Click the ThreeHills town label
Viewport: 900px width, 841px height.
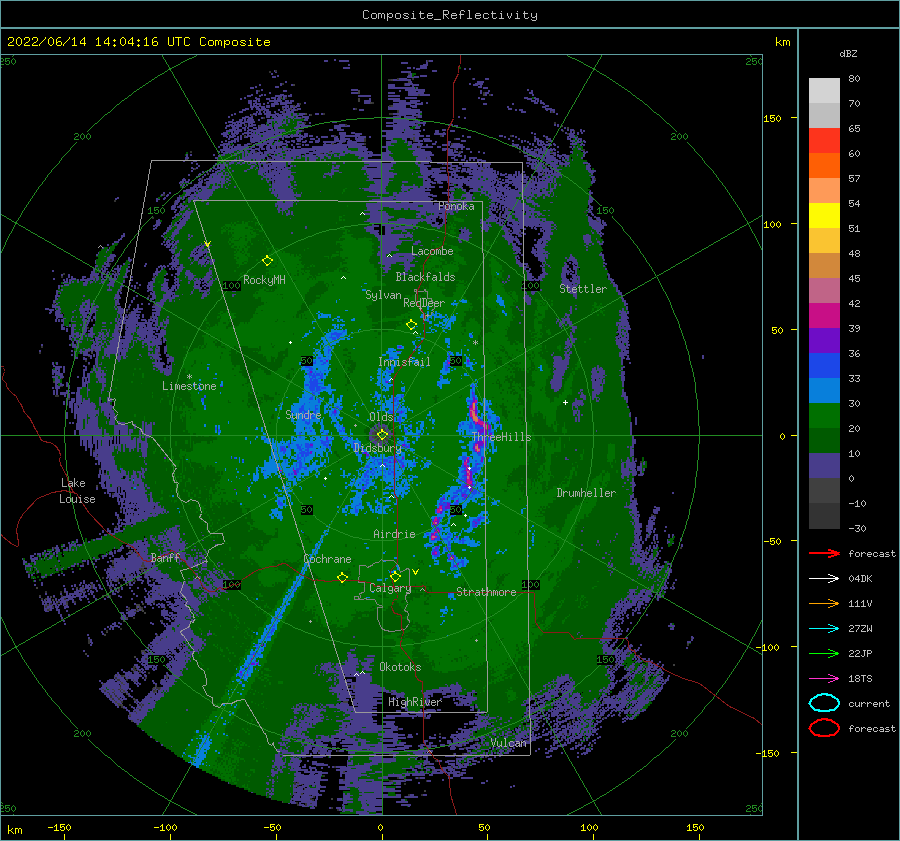pyautogui.click(x=502, y=437)
